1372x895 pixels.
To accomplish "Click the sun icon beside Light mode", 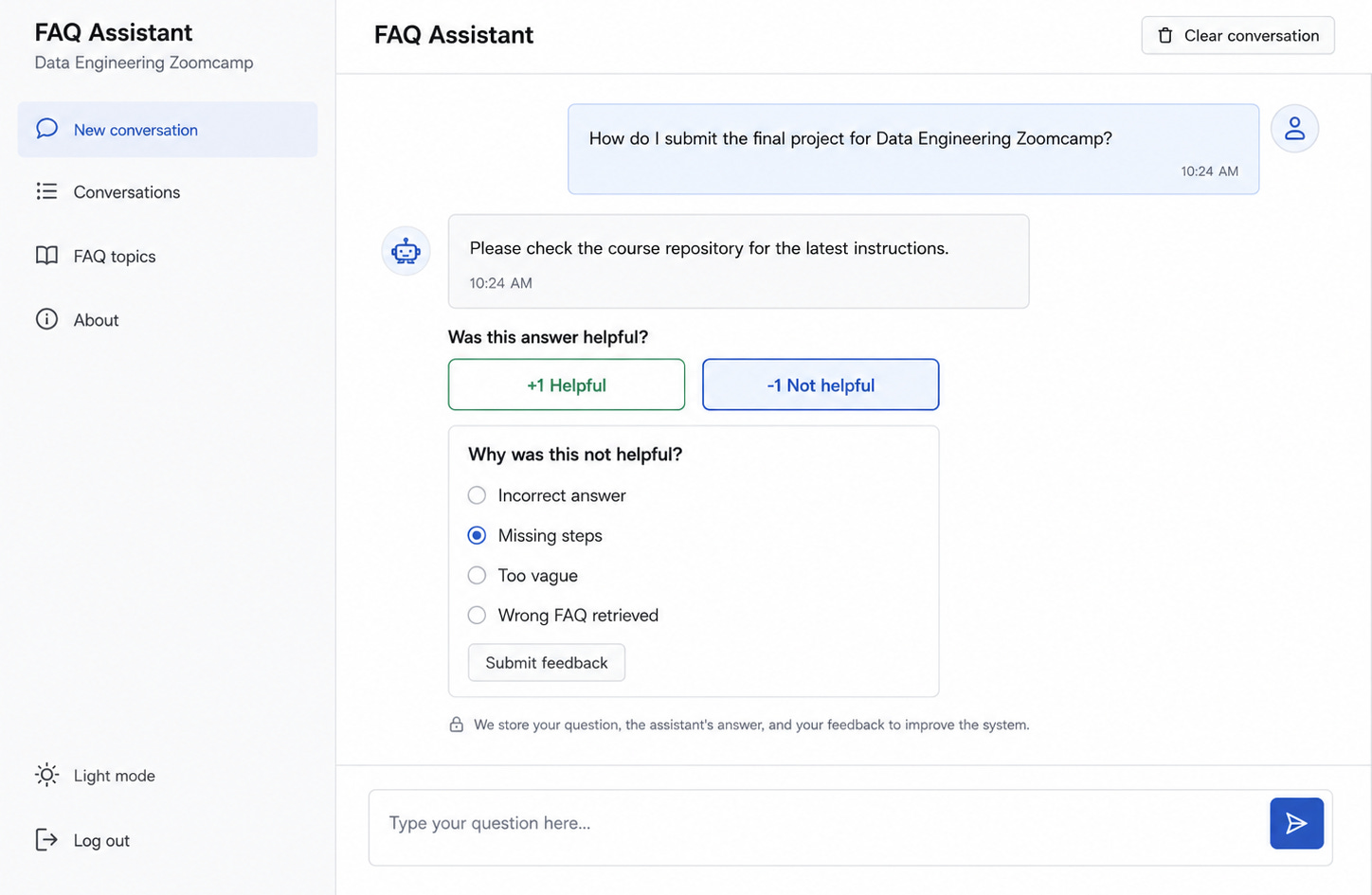I will click(x=46, y=775).
